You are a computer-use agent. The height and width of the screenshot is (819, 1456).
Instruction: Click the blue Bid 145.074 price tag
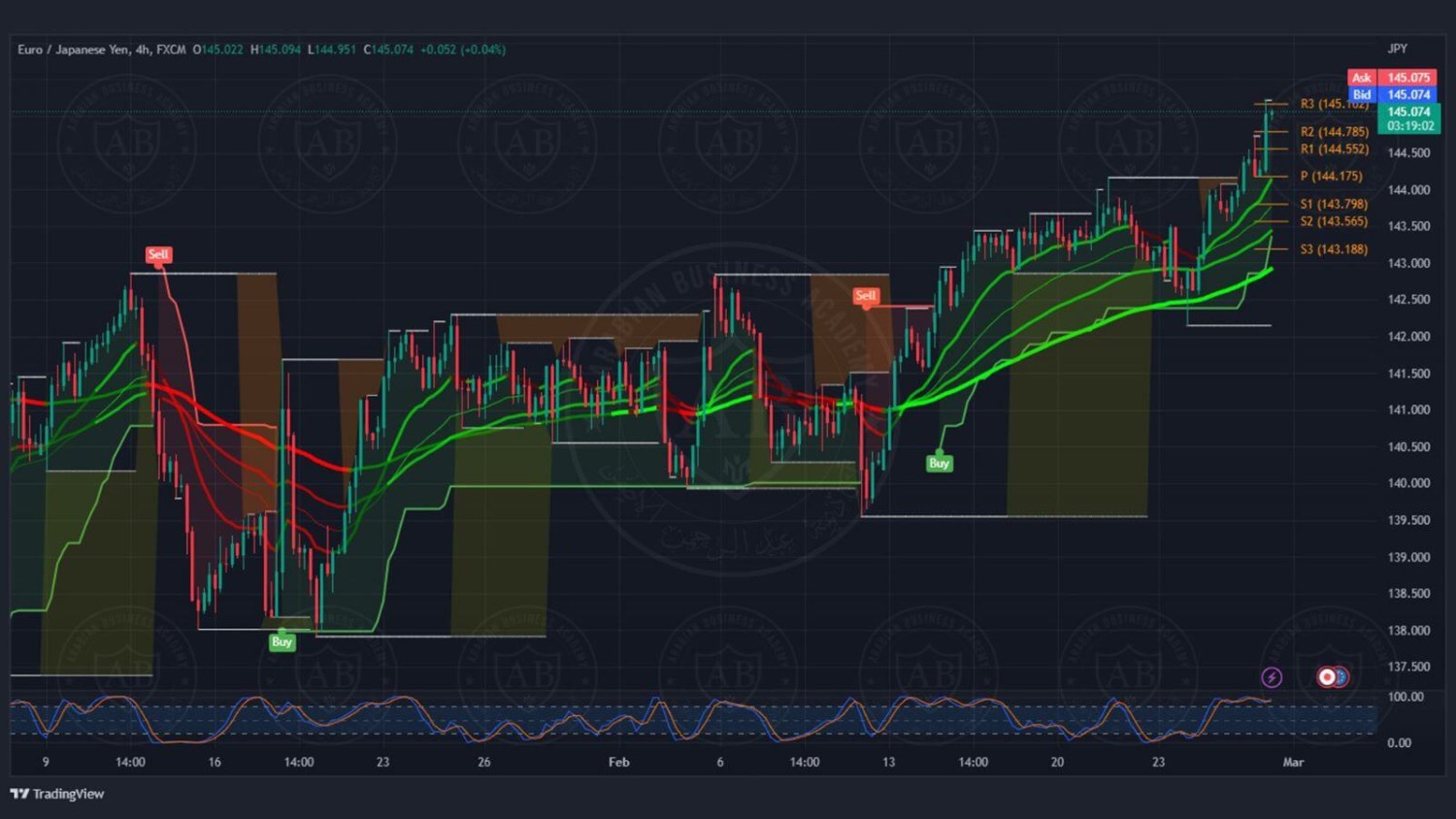click(1392, 94)
